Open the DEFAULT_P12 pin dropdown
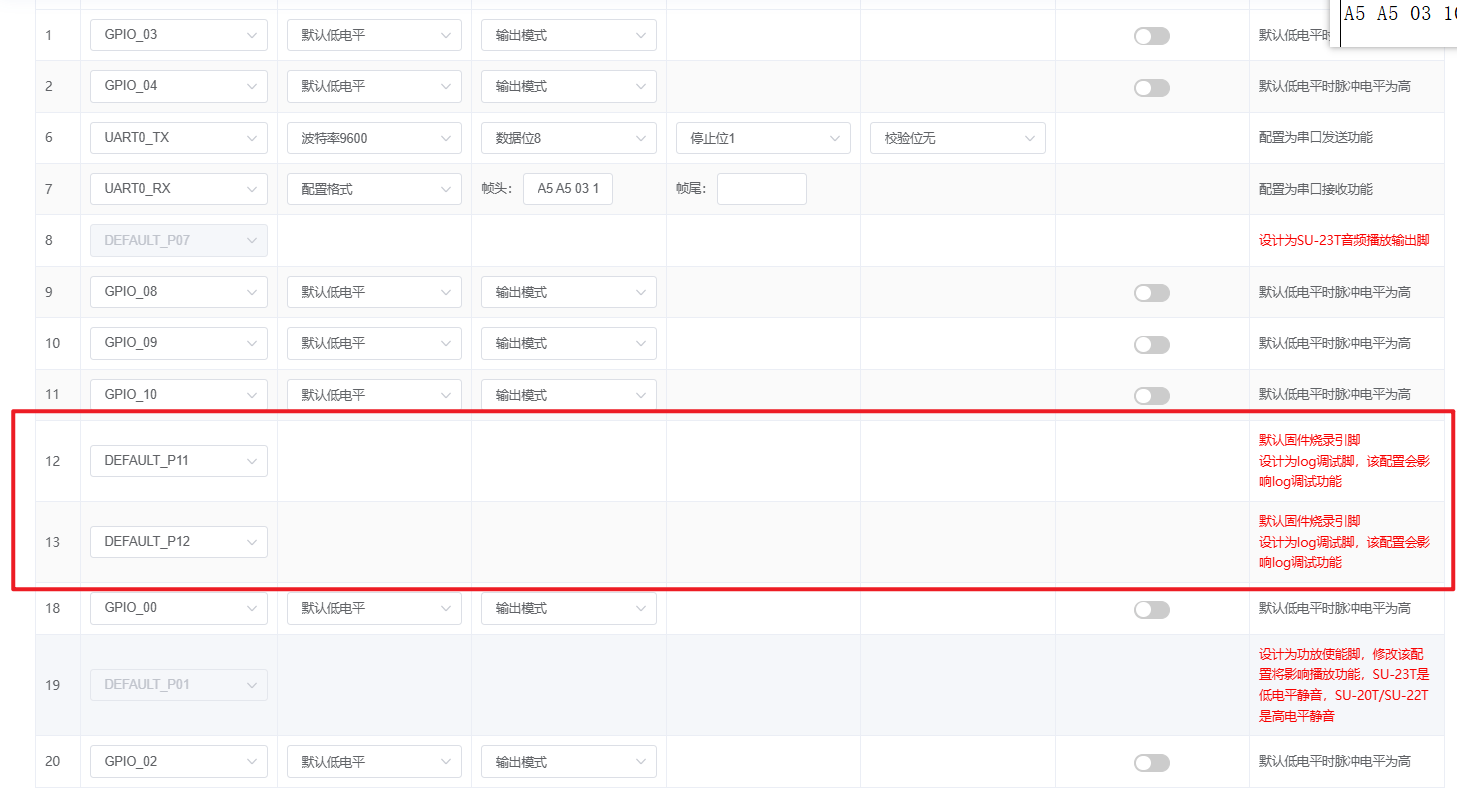The image size is (1457, 804). [x=178, y=542]
